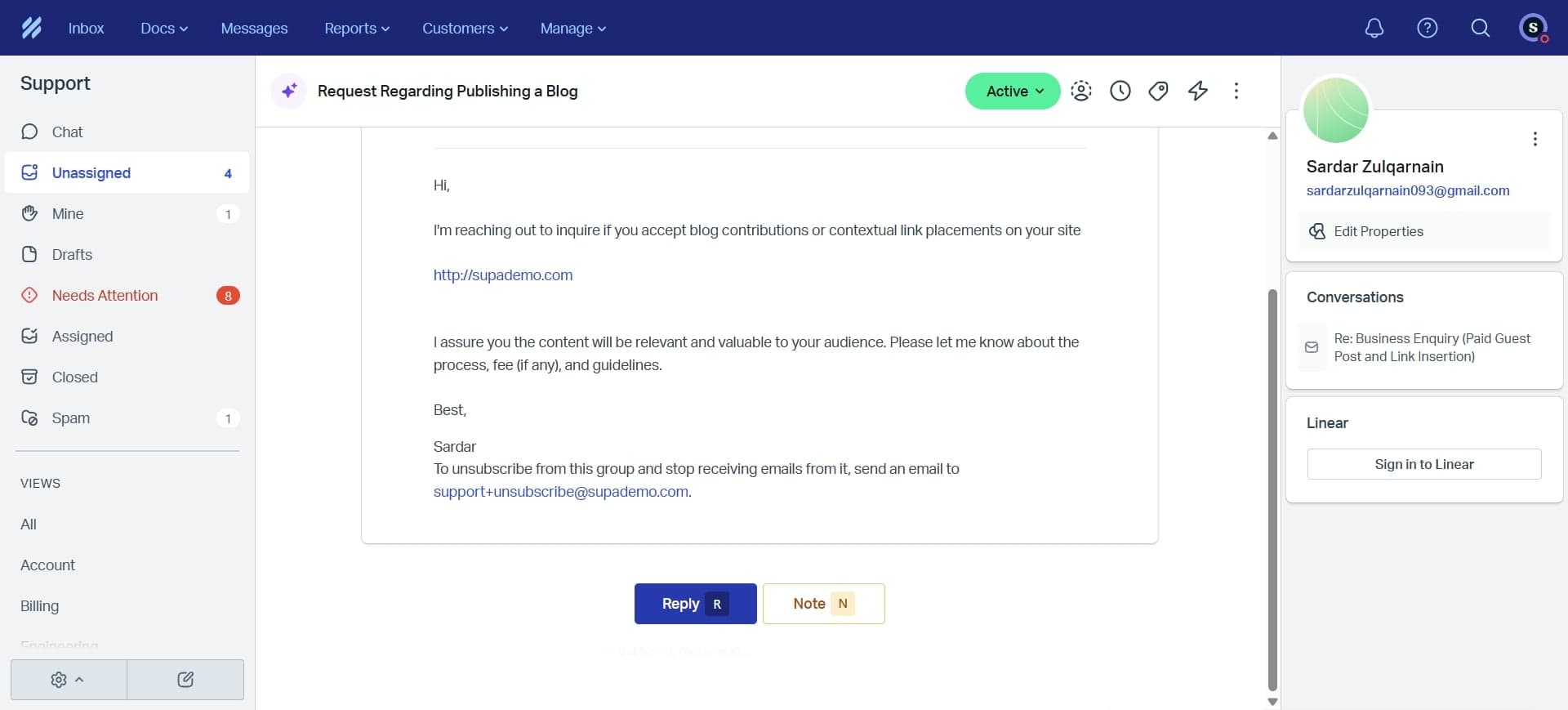
Task: Go to the Needs Attention folder
Action: [x=105, y=296]
